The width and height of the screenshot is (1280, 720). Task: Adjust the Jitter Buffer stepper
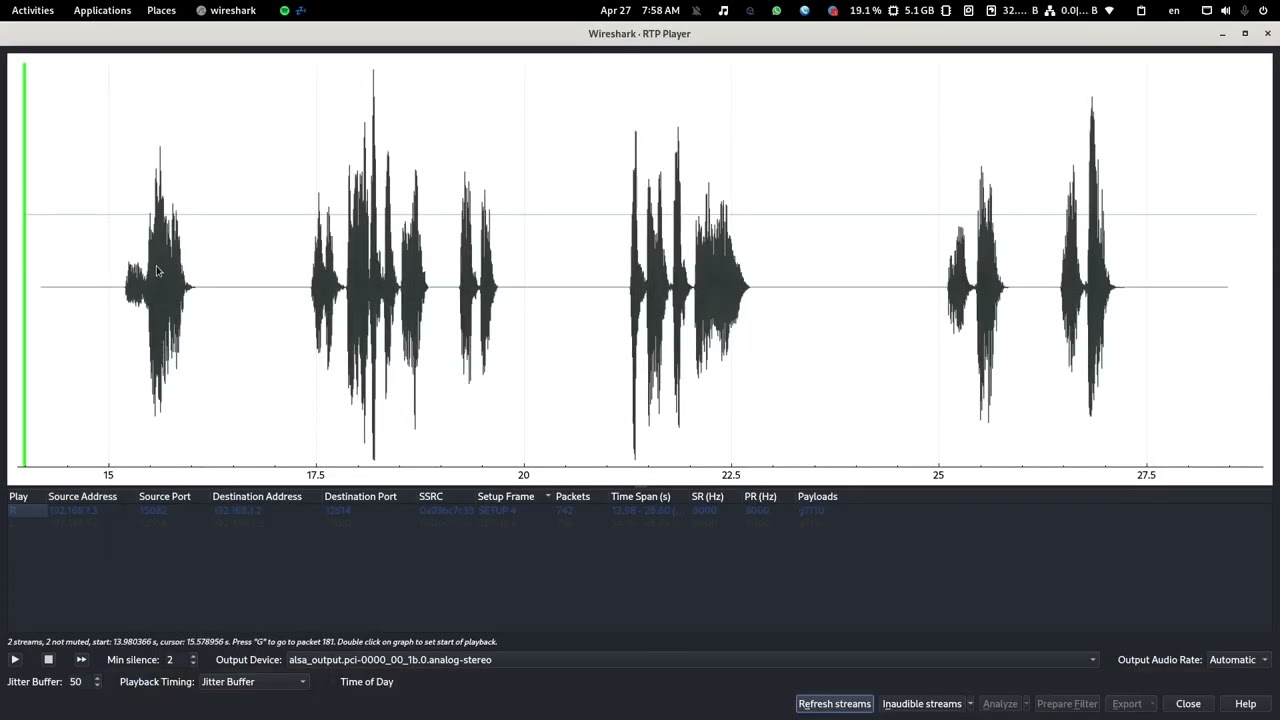tap(97, 682)
